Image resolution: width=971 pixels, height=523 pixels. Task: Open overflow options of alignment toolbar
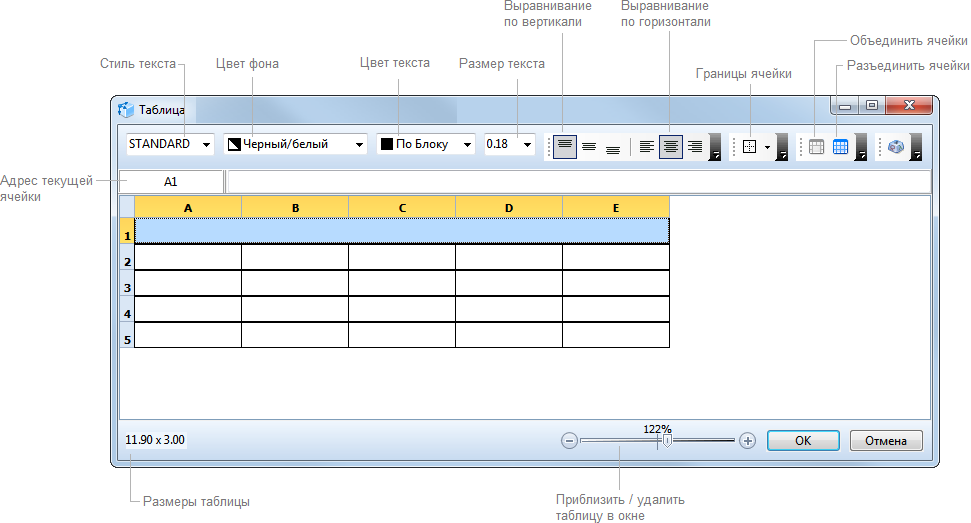coord(715,147)
